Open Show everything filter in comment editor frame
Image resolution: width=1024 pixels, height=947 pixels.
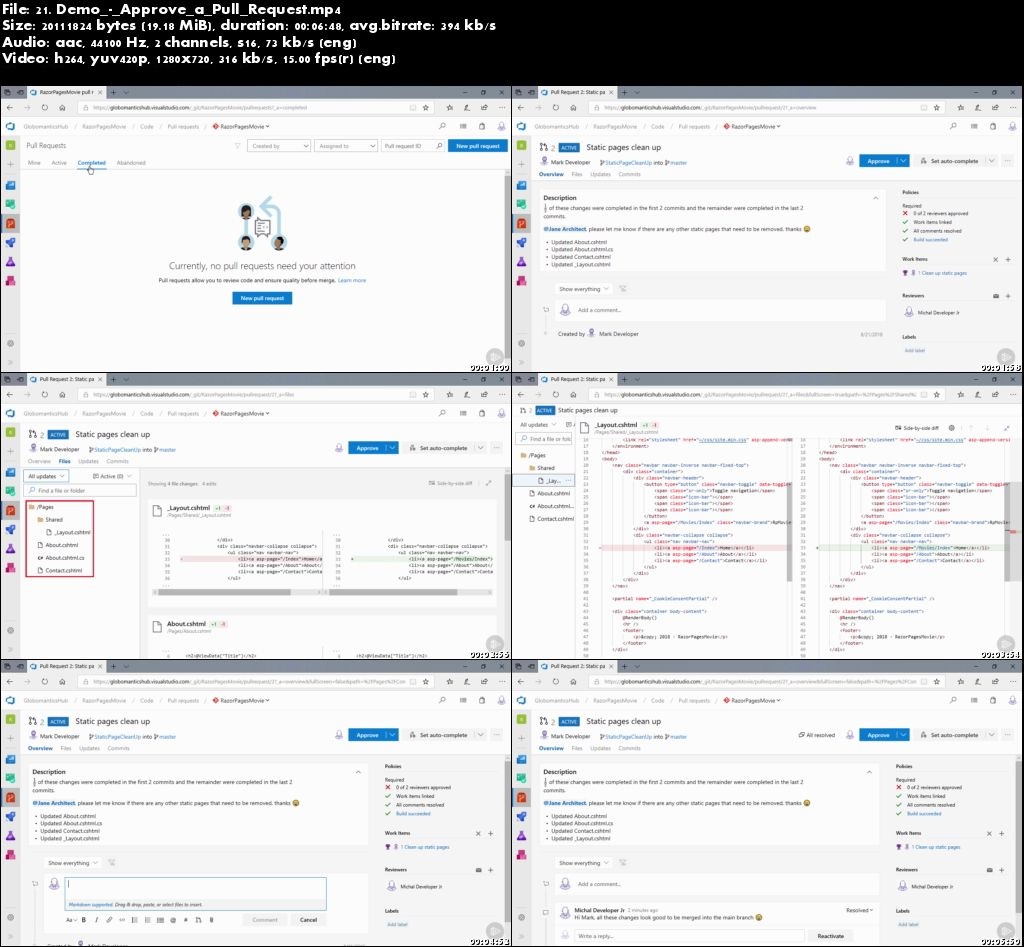click(73, 863)
